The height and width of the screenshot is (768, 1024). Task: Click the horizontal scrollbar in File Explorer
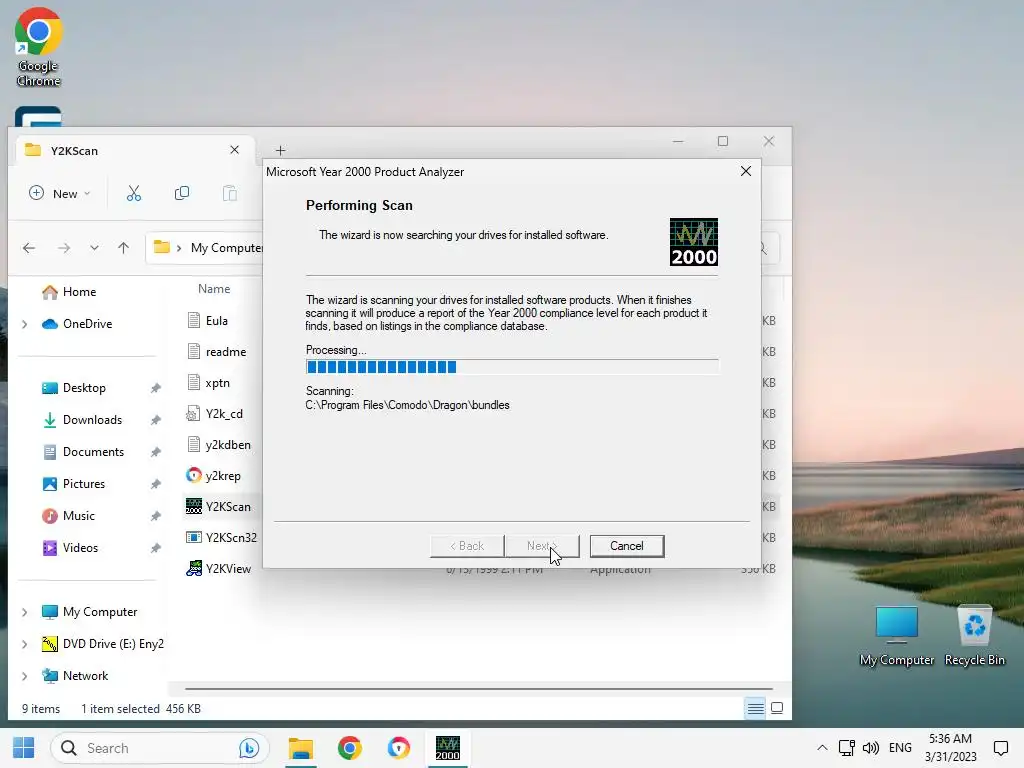pyautogui.click(x=479, y=688)
